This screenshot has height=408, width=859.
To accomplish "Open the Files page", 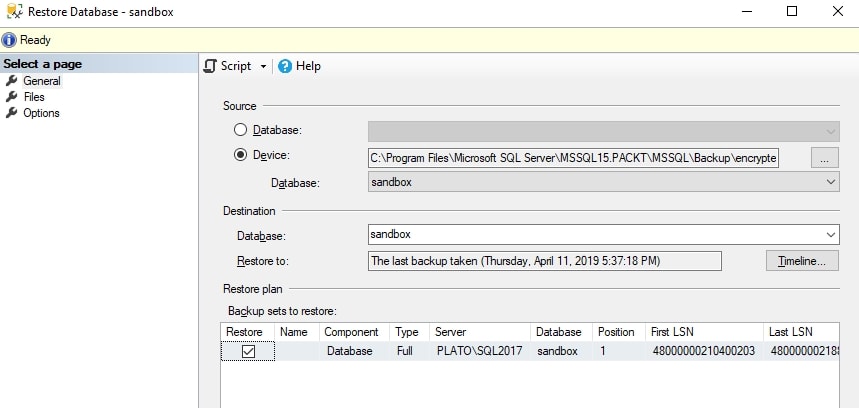I will (x=34, y=97).
